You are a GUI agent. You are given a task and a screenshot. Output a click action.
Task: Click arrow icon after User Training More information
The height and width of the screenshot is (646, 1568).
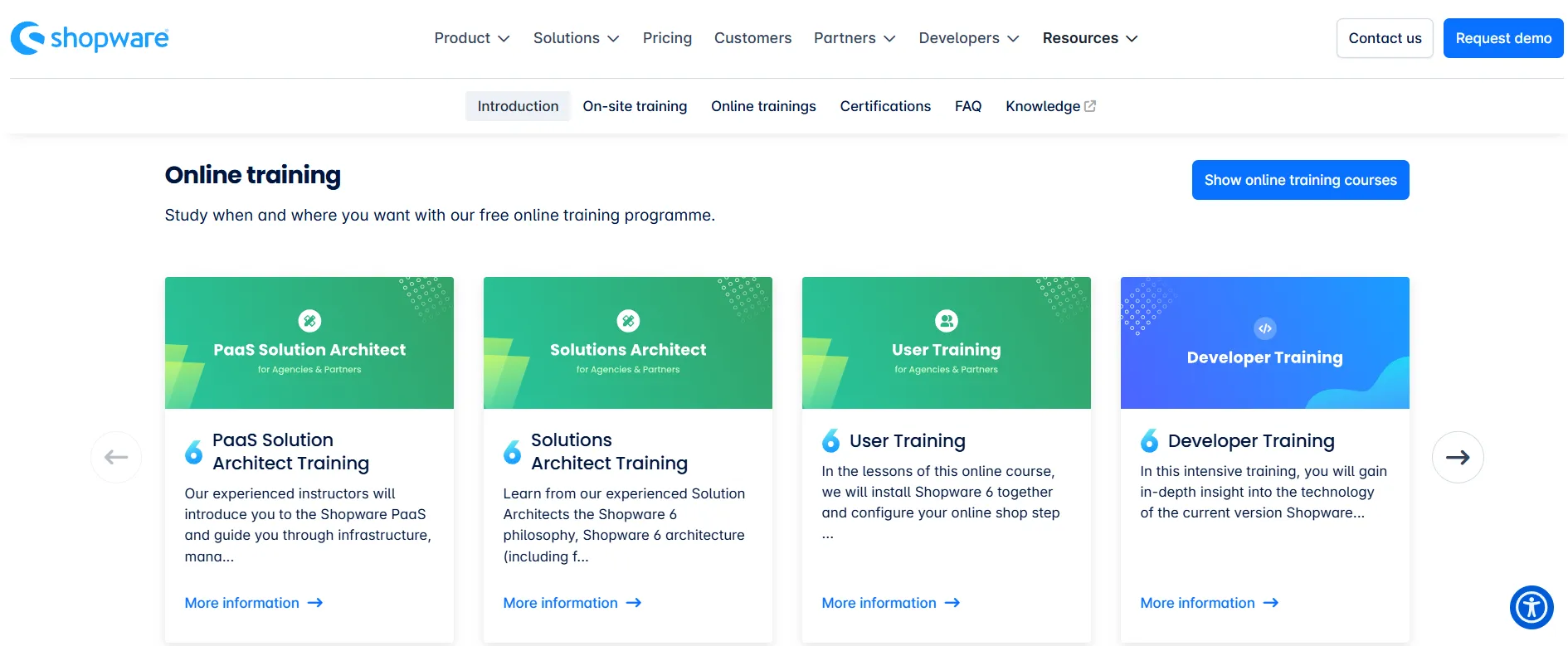click(x=952, y=603)
